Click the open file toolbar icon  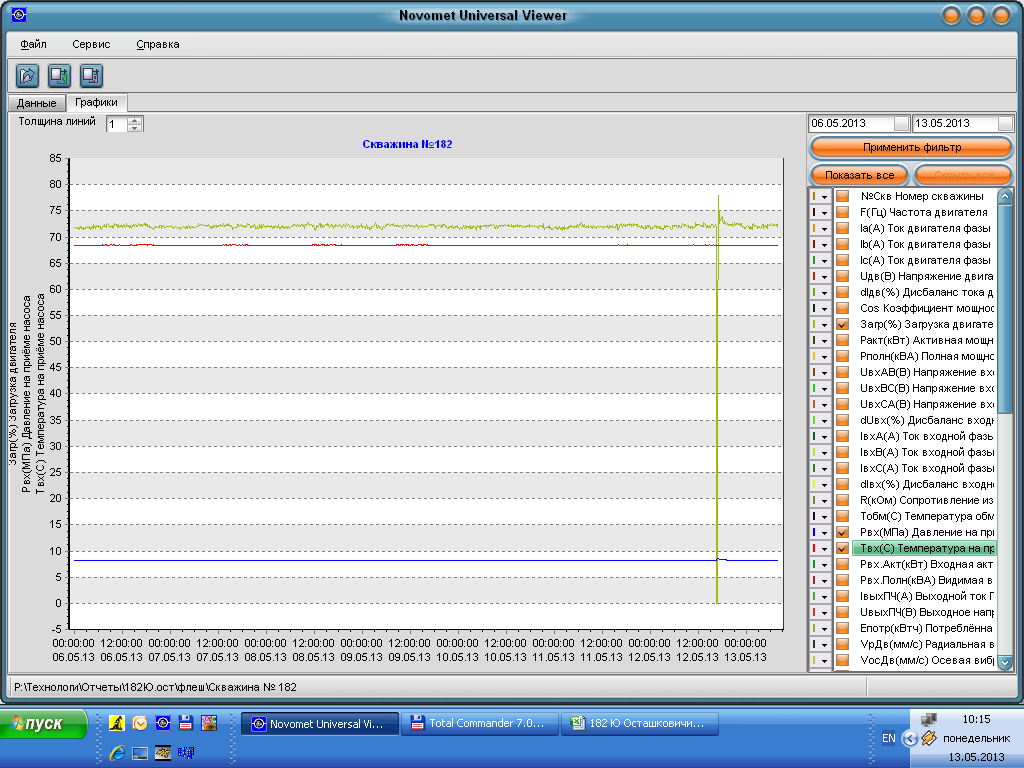[x=27, y=76]
